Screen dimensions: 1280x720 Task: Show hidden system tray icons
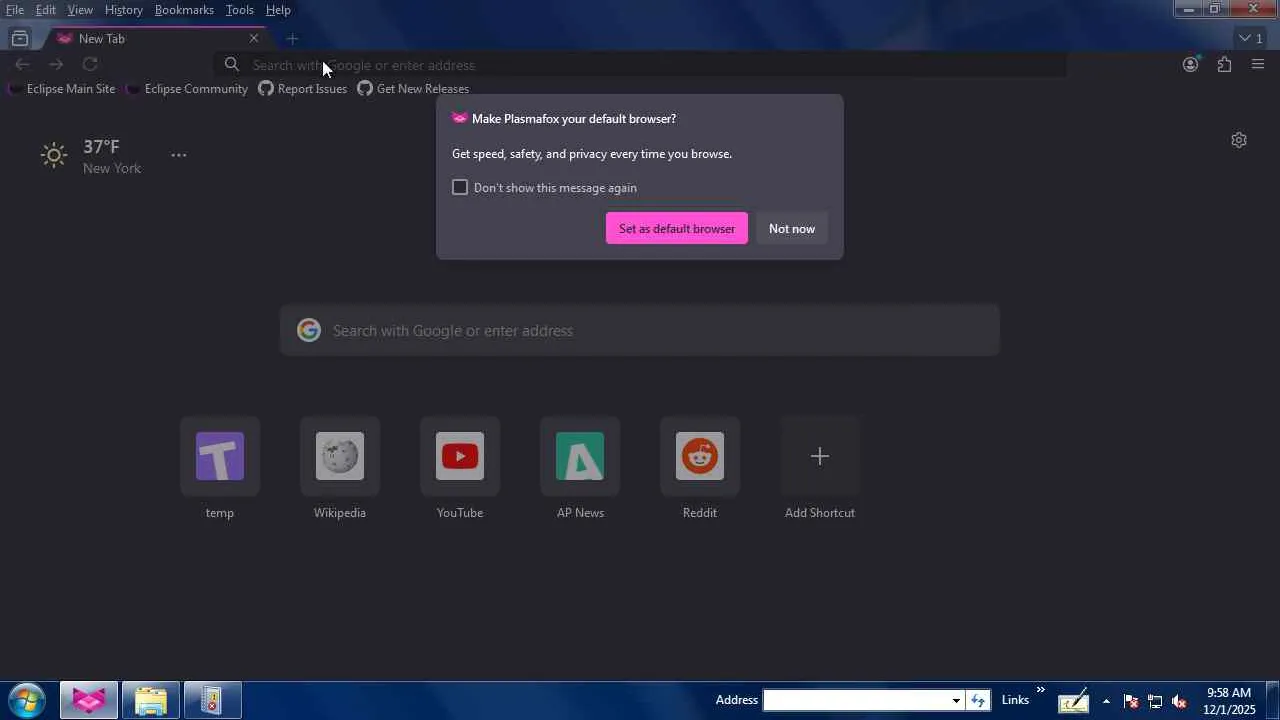click(x=1106, y=701)
